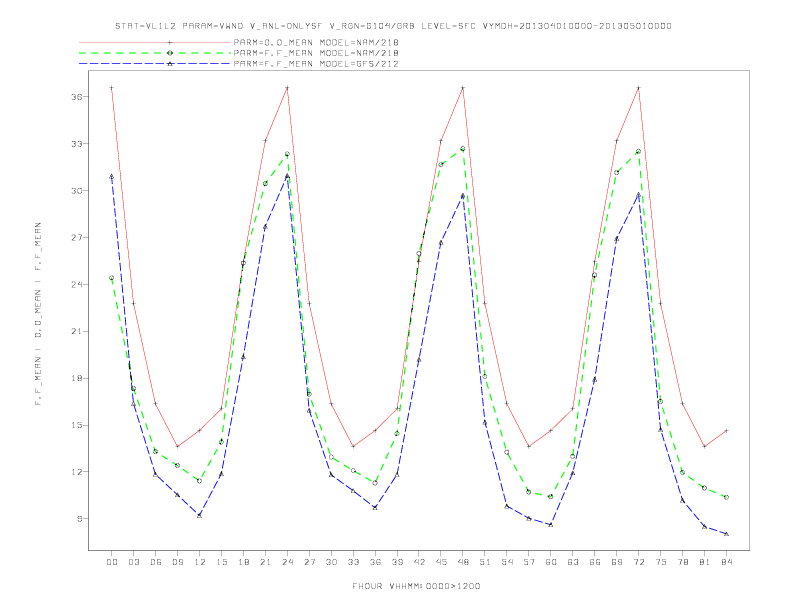Click red plus data point at hour 84
Image resolution: width=792 pixels, height=612 pixels.
[726, 431]
